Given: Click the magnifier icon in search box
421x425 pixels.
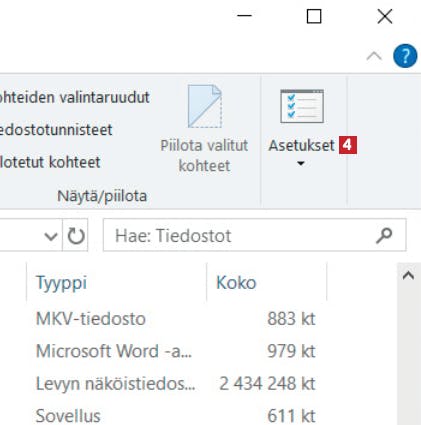Looking at the screenshot, I should click(384, 235).
